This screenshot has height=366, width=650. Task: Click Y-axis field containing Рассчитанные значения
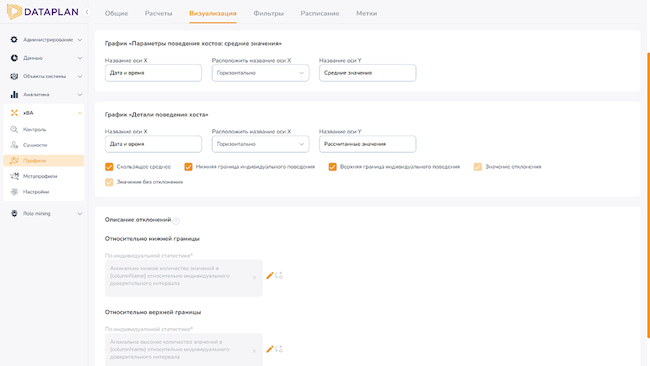click(368, 144)
